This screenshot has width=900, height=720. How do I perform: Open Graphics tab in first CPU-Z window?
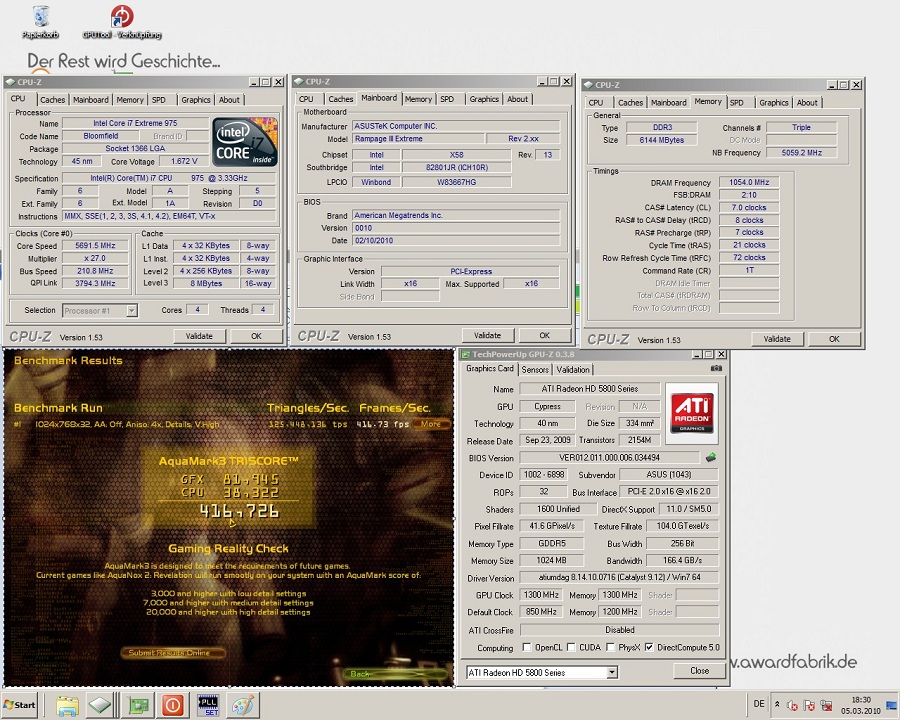click(196, 100)
